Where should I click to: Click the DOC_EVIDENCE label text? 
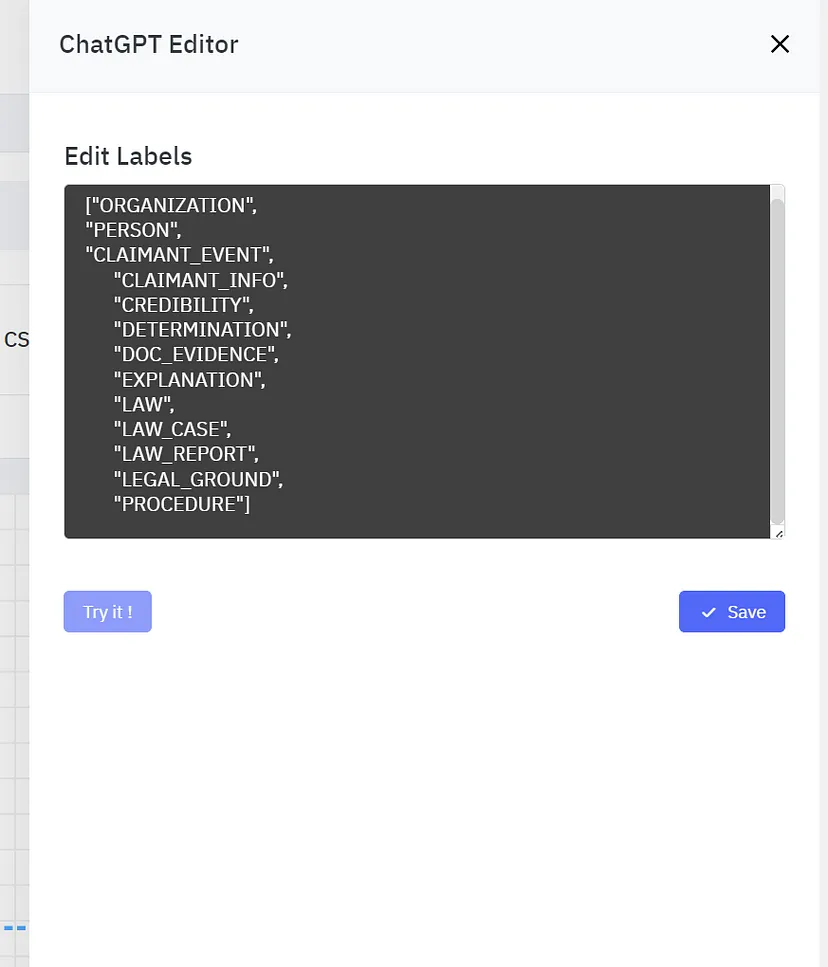point(197,354)
